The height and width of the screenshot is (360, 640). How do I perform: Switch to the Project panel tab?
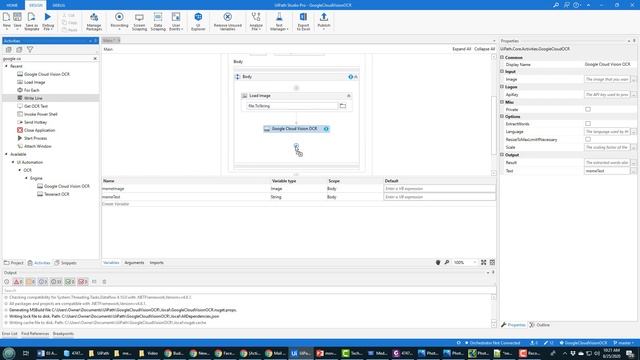pos(14,263)
